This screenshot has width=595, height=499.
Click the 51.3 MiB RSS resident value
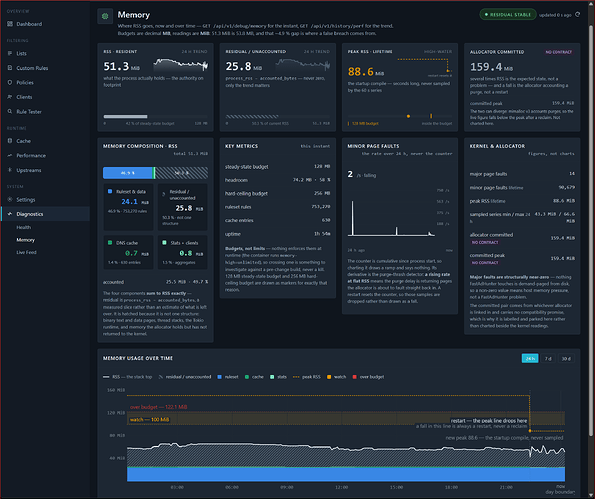pyautogui.click(x=121, y=66)
